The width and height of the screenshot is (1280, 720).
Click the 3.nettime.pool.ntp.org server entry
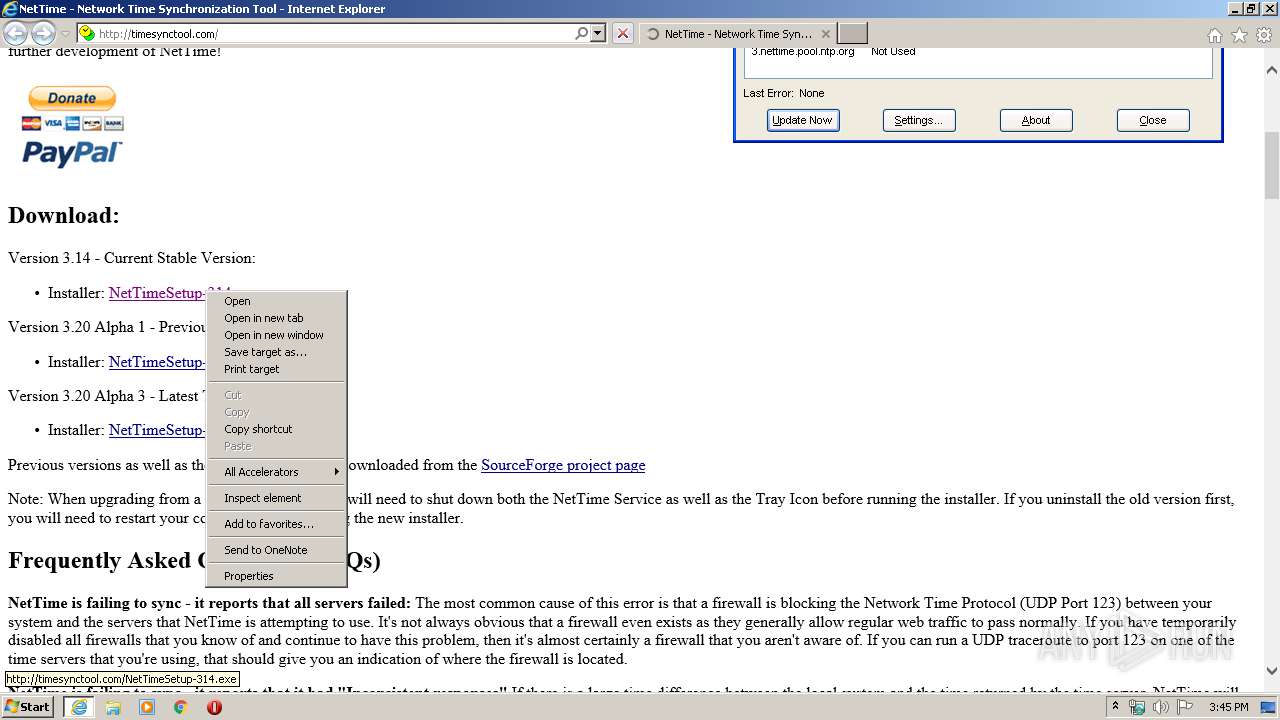click(x=803, y=52)
